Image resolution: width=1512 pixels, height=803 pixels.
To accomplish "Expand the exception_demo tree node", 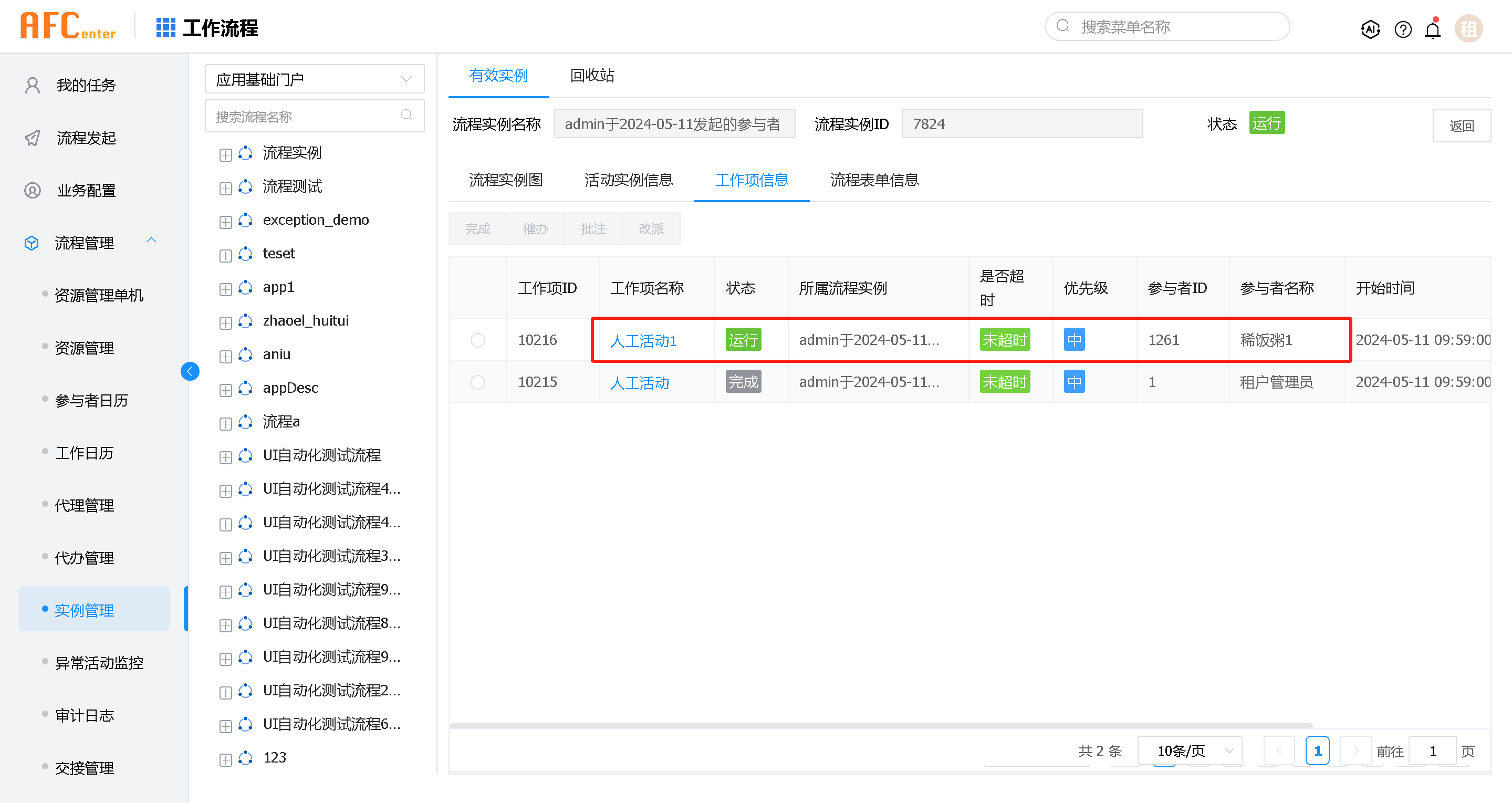I will pyautogui.click(x=225, y=222).
